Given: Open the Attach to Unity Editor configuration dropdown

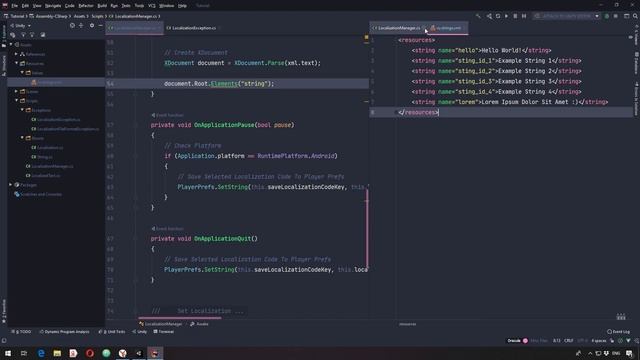Looking at the screenshot, I should point(567,16).
